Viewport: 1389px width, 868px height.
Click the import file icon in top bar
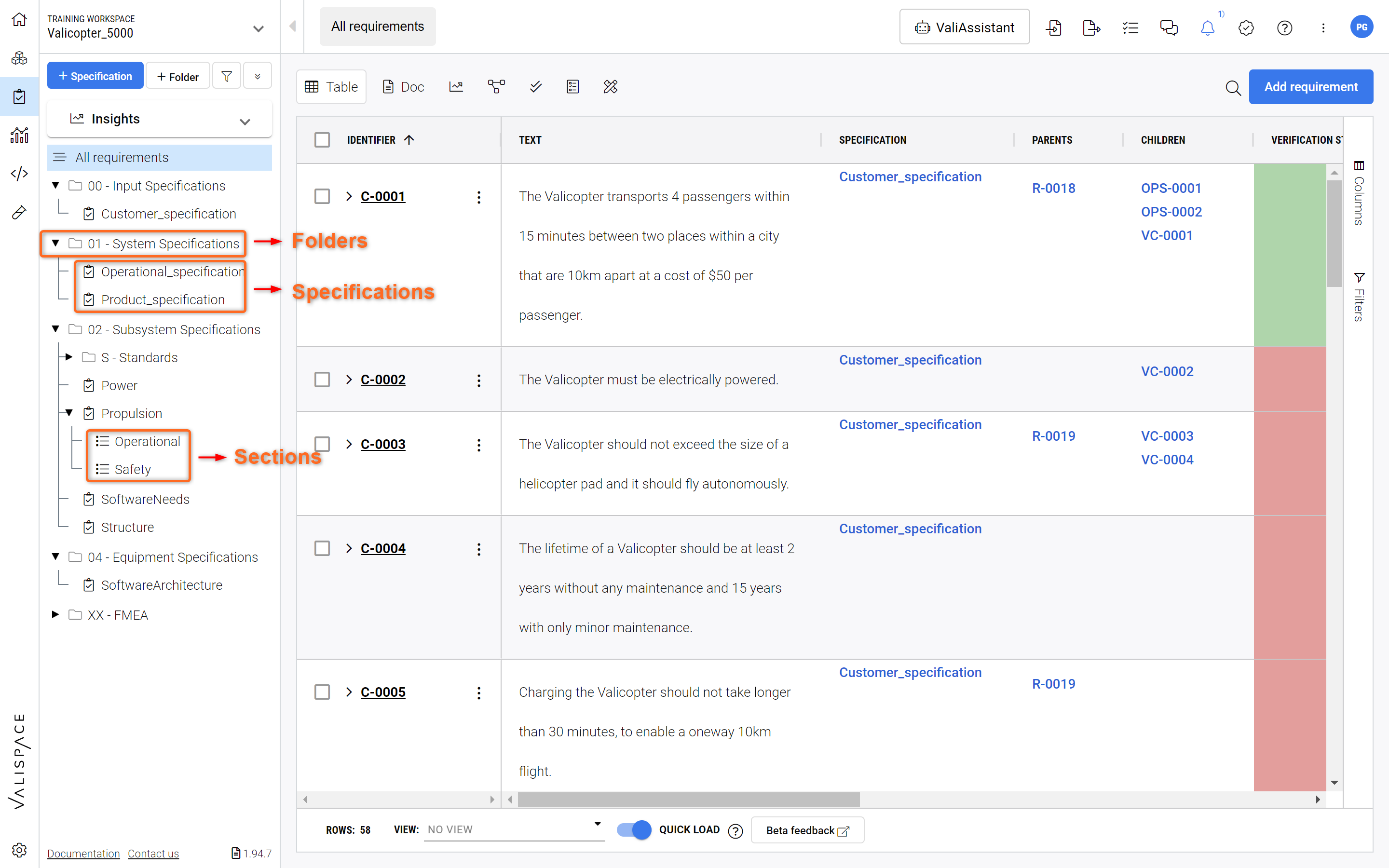1054,27
